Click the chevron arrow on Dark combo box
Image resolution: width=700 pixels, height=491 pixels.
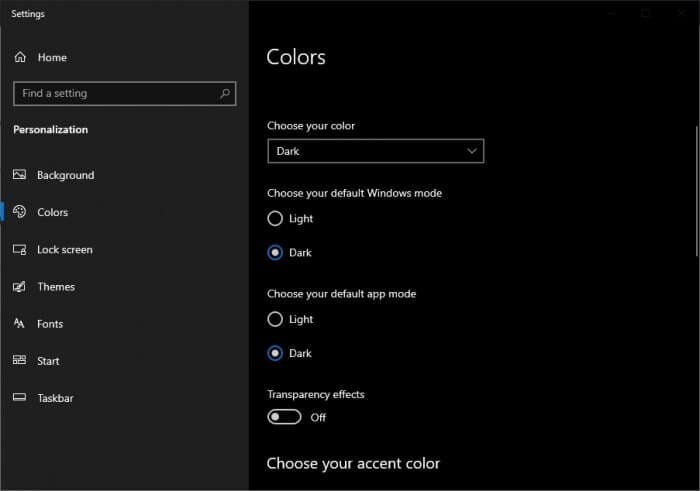[x=471, y=151]
